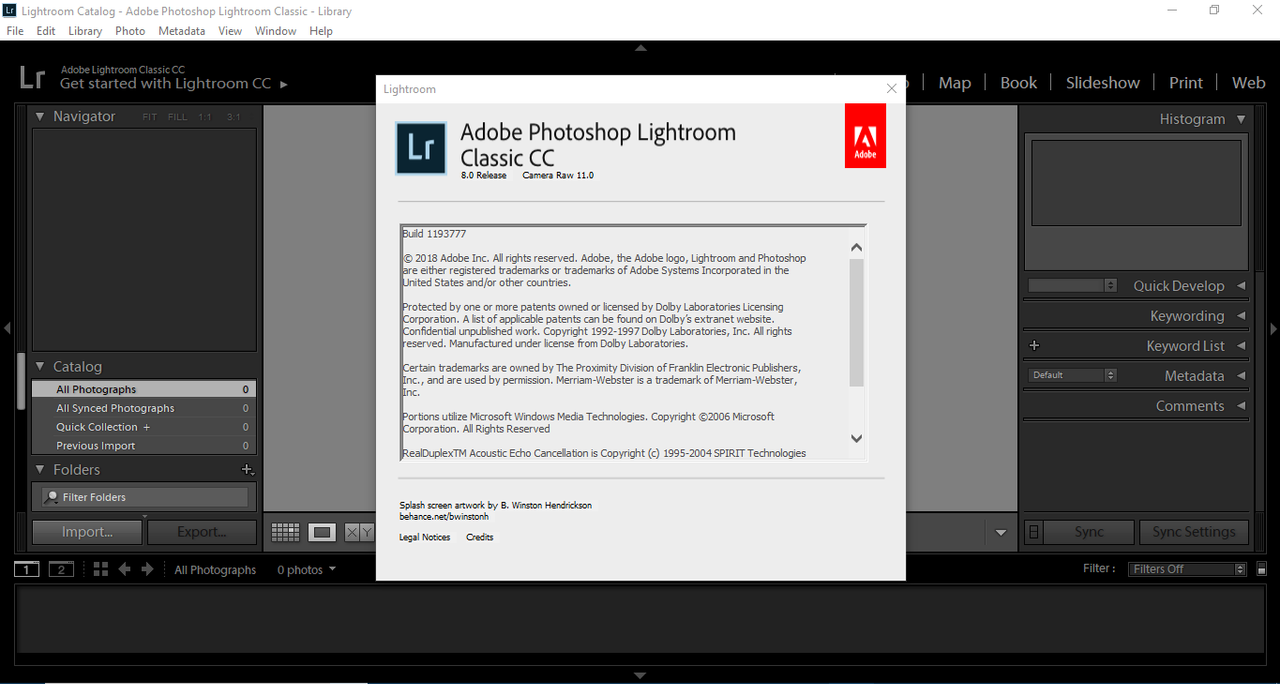Open the Edit menu

(x=46, y=31)
